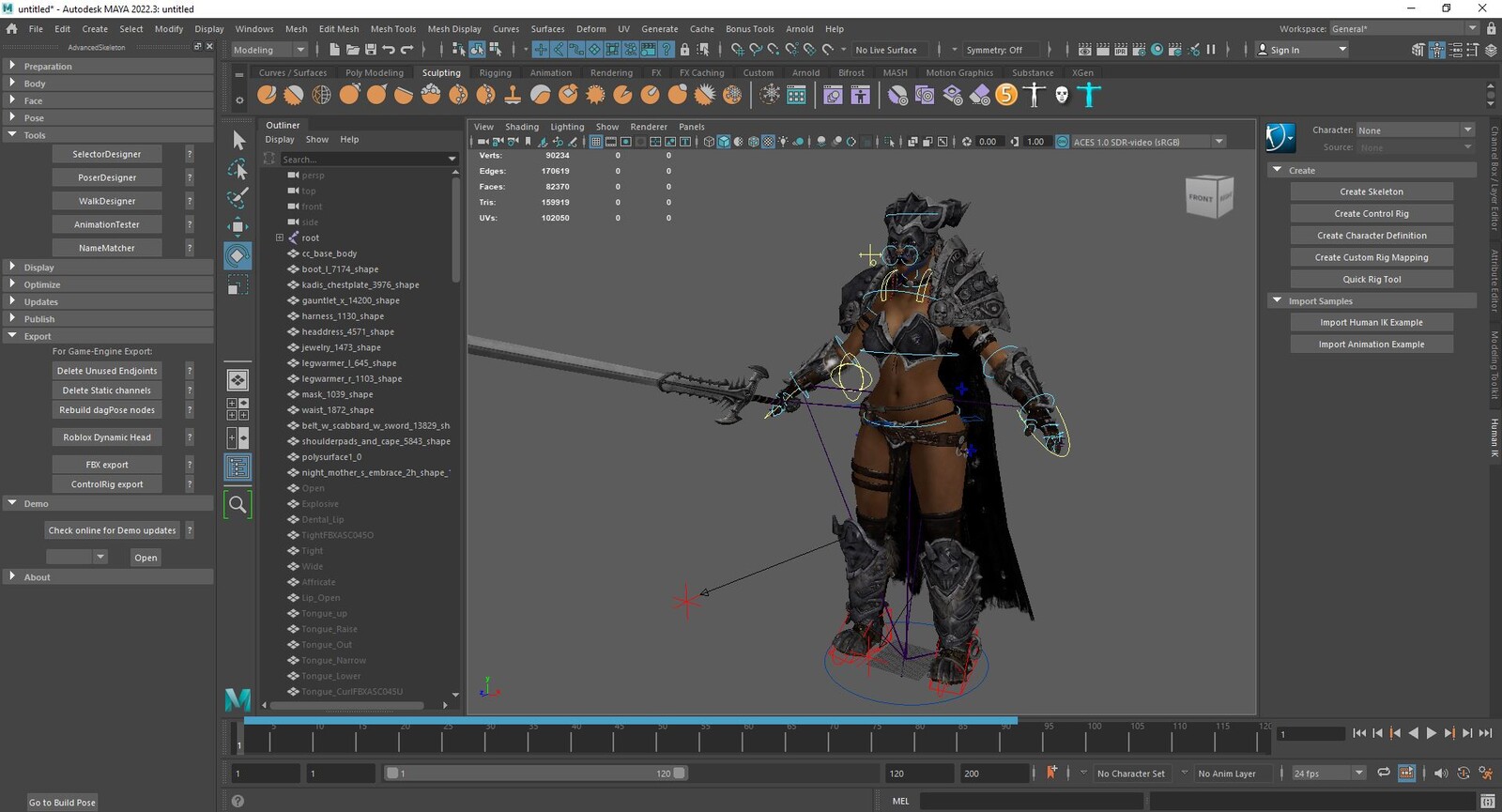Click the range slider start handle at 1
This screenshot has width=1502, height=812.
392,774
